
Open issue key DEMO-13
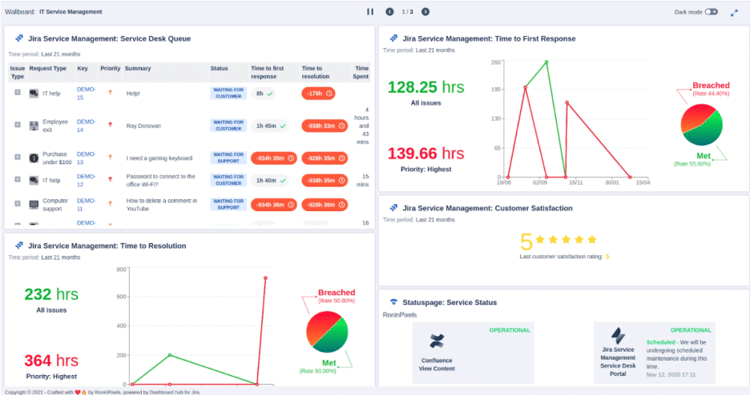(86, 158)
